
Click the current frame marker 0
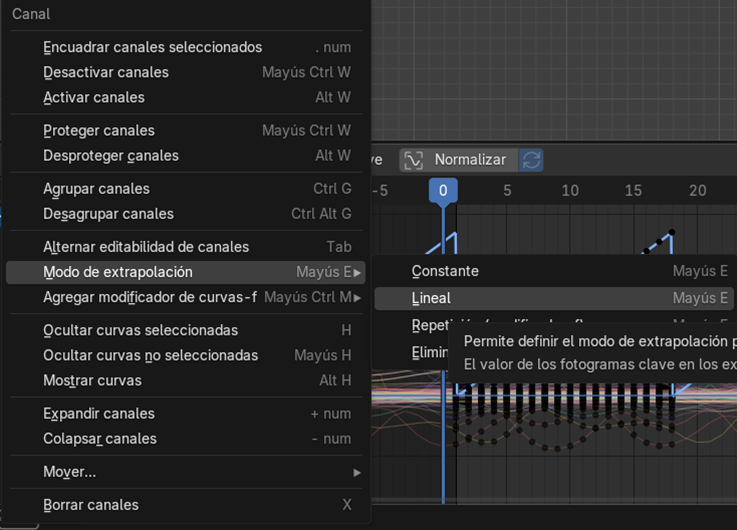coord(443,190)
